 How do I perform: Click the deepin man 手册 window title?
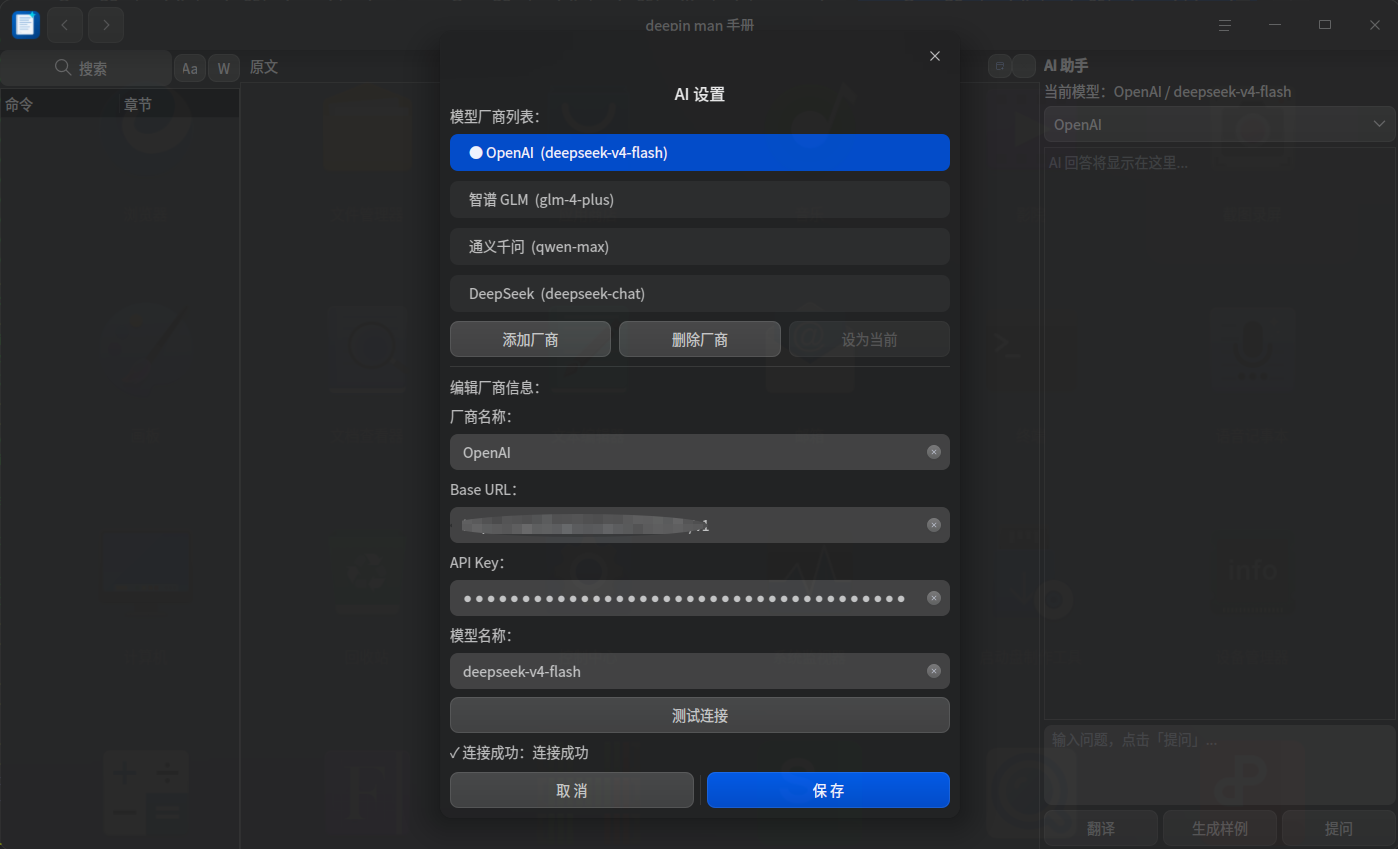pos(700,25)
